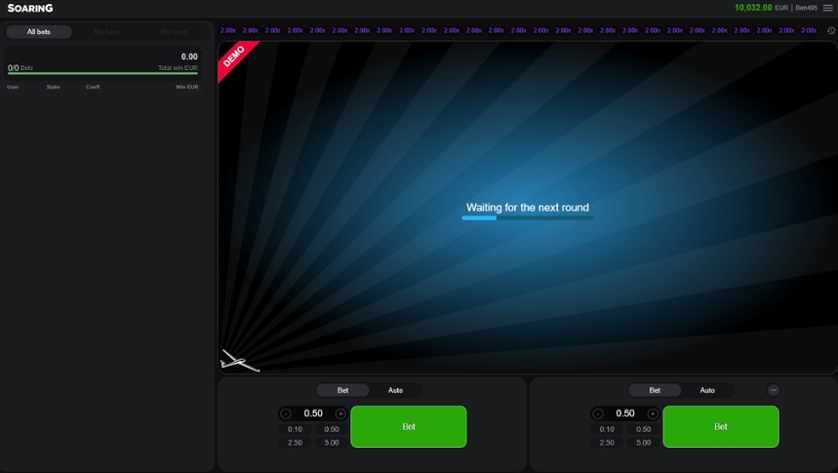
Task: Decrease stake with minus in left bet panel
Action: tap(286, 414)
